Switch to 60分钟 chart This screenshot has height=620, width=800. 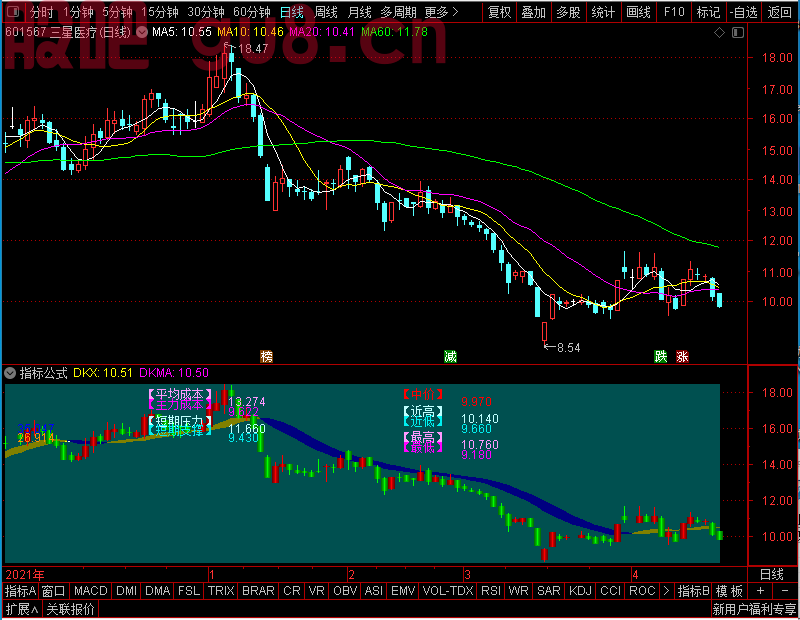(252, 12)
